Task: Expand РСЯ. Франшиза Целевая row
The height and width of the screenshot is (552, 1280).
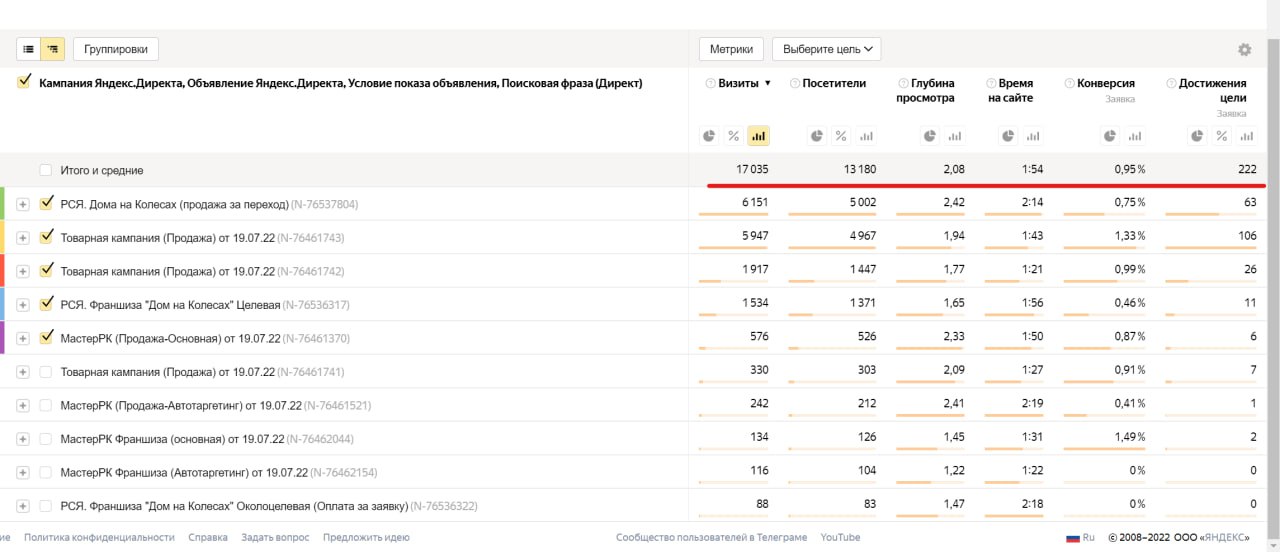Action: point(23,305)
